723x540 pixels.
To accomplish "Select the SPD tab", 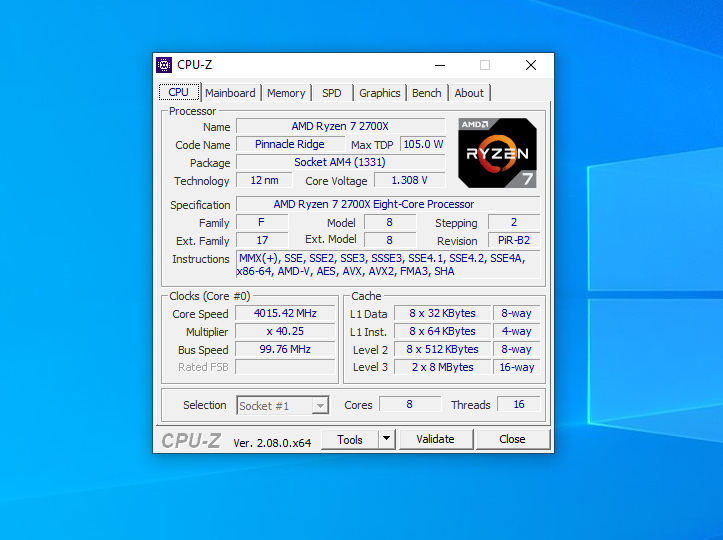I will tap(332, 93).
